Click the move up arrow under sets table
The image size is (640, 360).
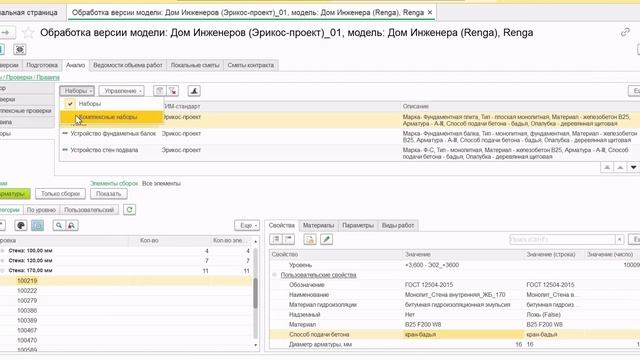click(x=620, y=167)
